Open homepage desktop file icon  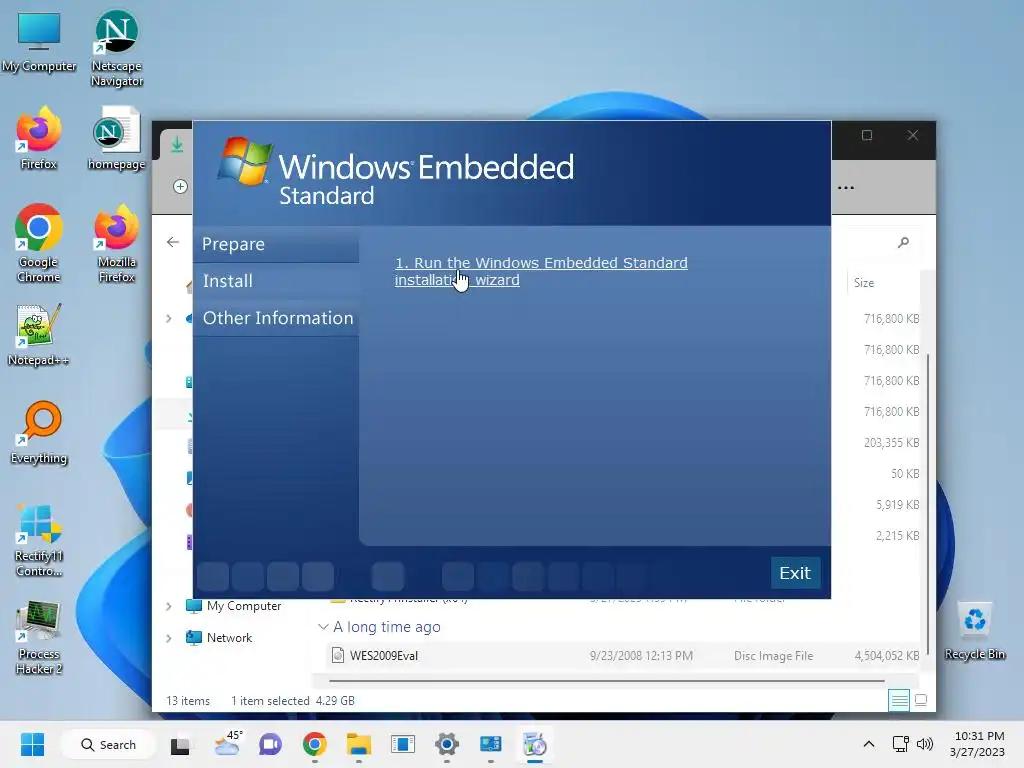(x=116, y=138)
